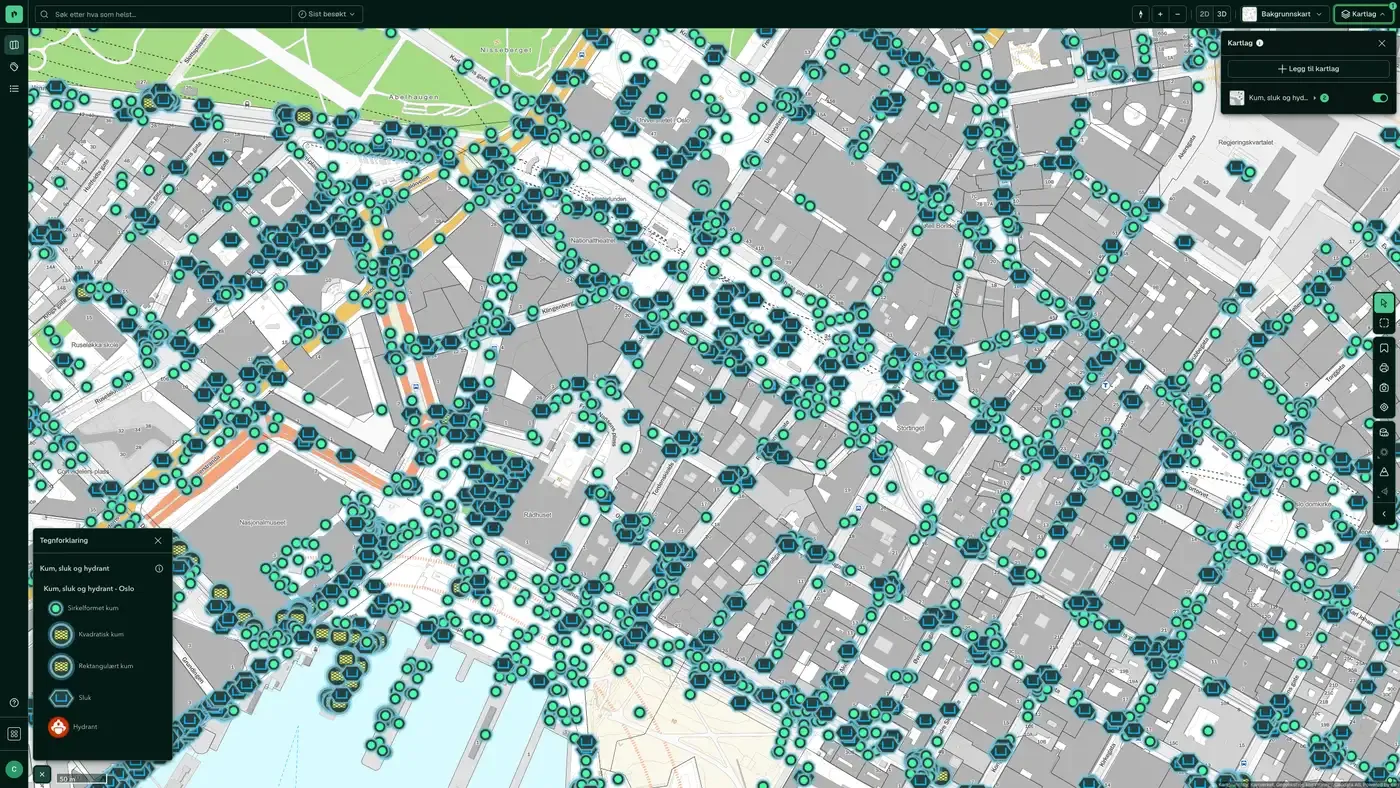Open the map panel icon in the left sidebar
1400x788 pixels.
(x=14, y=45)
